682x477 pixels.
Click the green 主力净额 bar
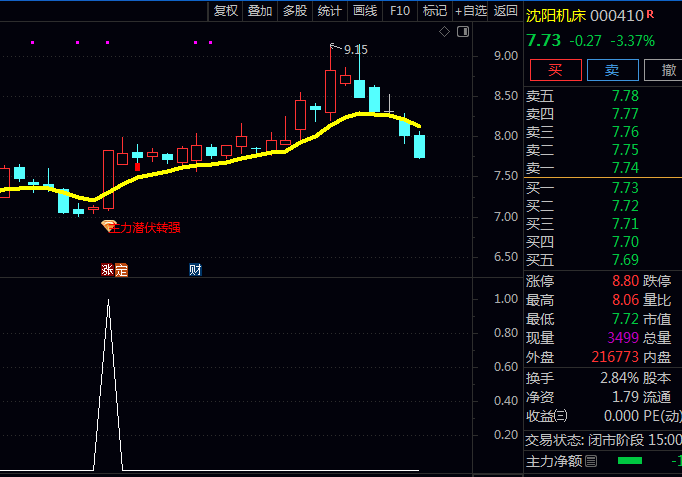tap(630, 461)
